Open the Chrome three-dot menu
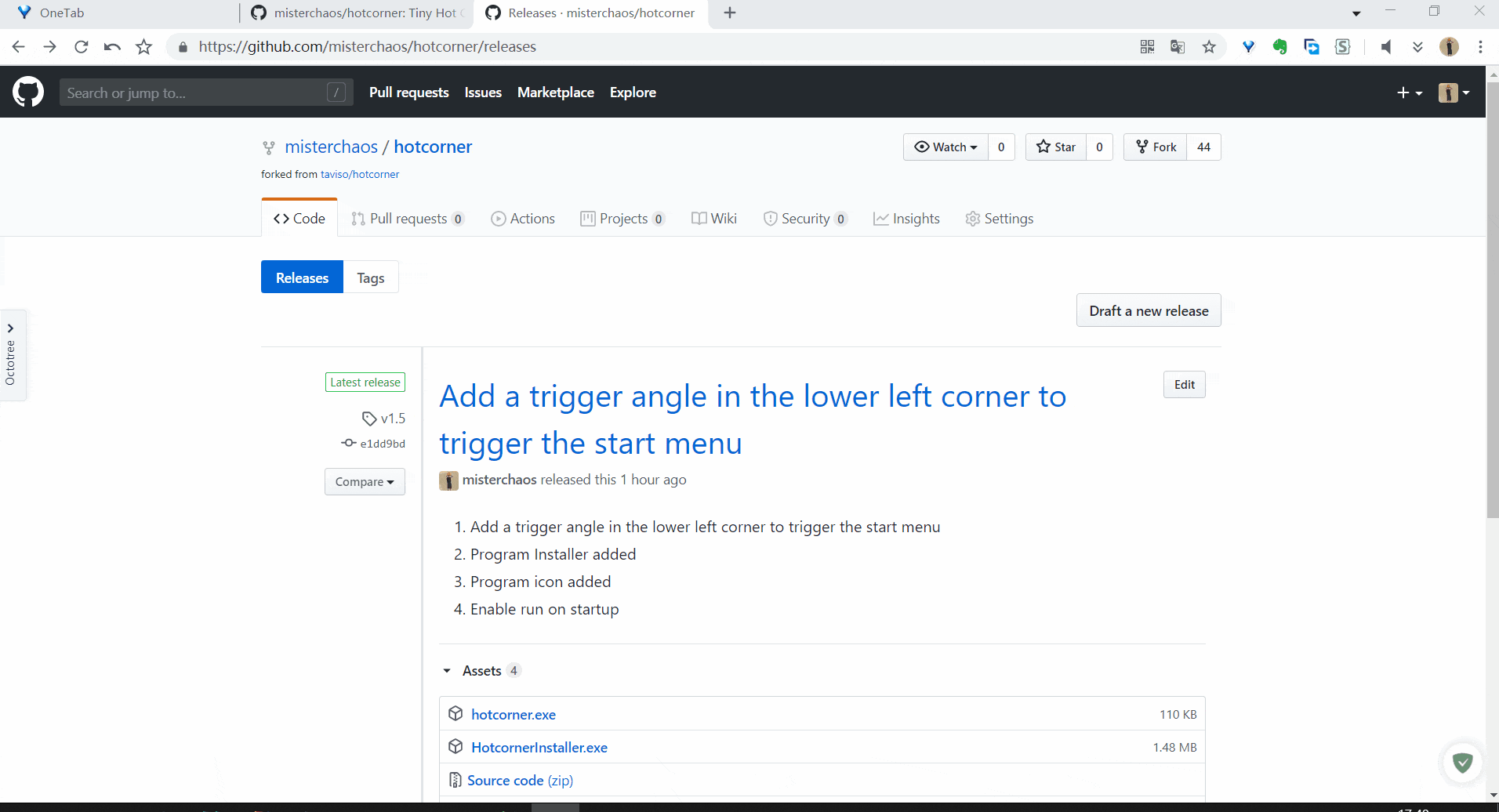Viewport: 1499px width, 812px height. (1480, 47)
